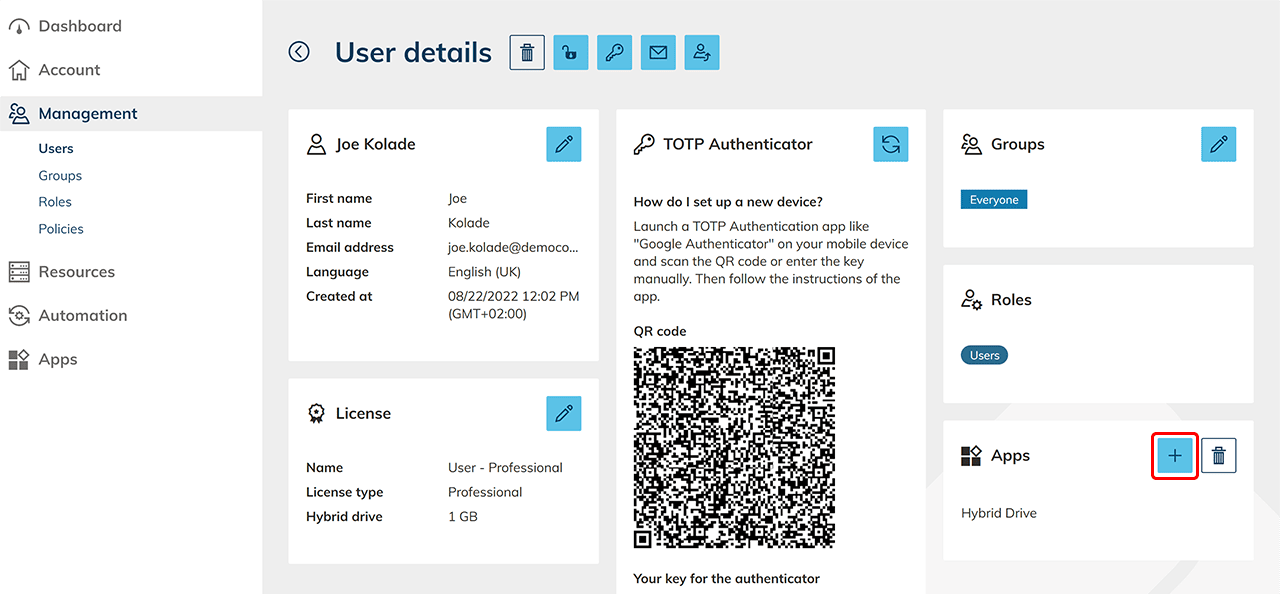Go back using the arrow beside User details
The image size is (1280, 594).
[x=299, y=52]
